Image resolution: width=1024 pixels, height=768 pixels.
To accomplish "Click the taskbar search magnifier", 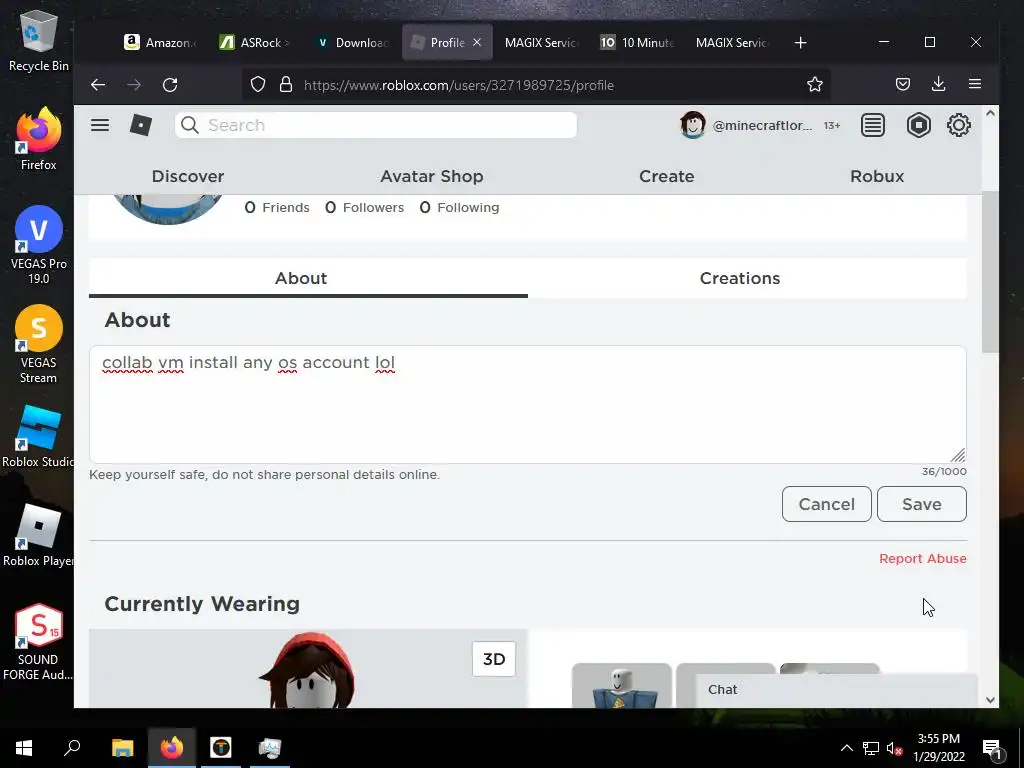I will (72, 747).
